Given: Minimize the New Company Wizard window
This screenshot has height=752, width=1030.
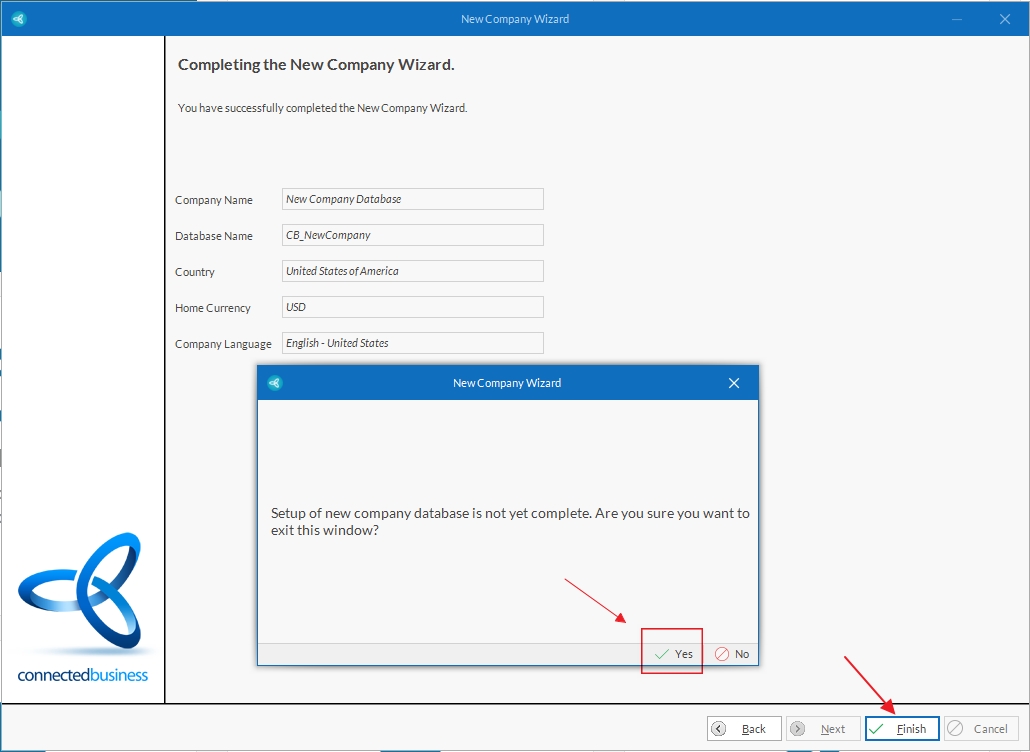Looking at the screenshot, I should [957, 19].
